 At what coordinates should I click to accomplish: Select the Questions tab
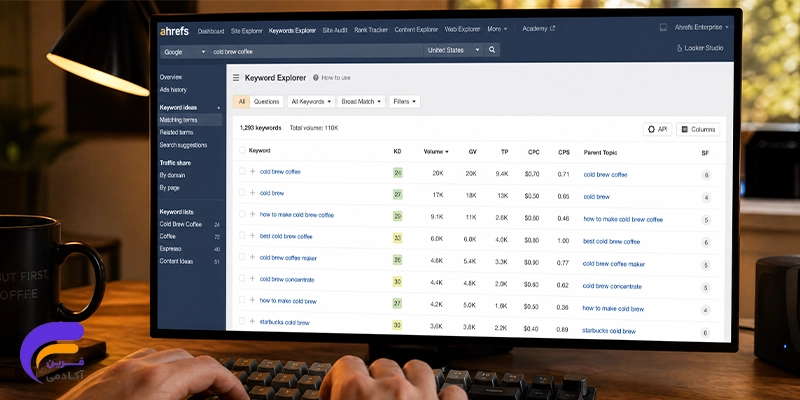point(266,102)
